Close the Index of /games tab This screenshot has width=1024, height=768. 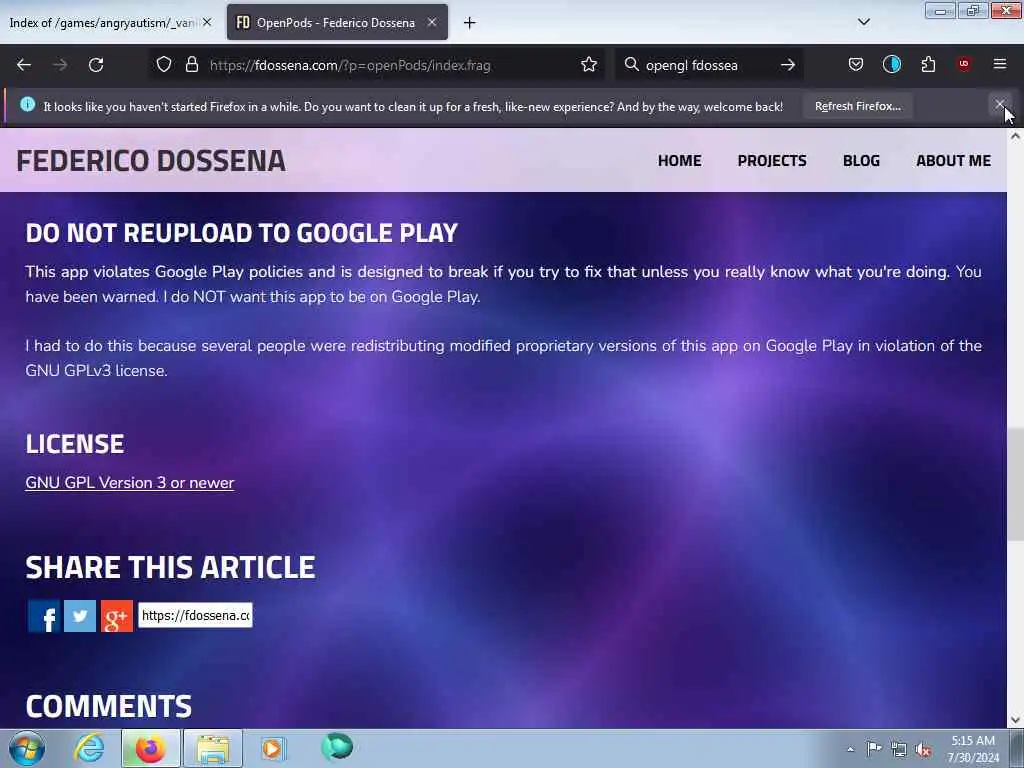207,22
